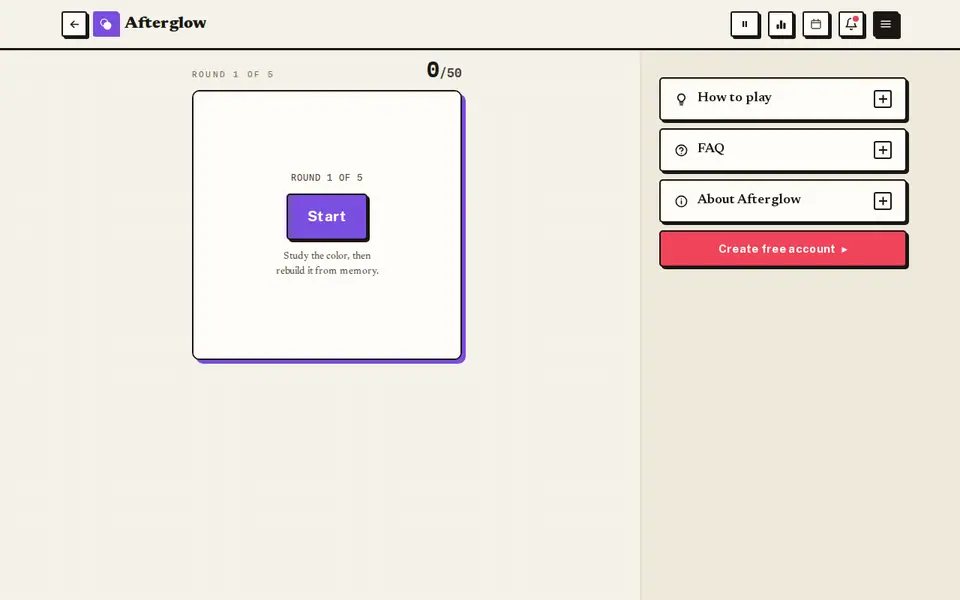Click Create free account button
960x600 pixels.
click(x=782, y=249)
